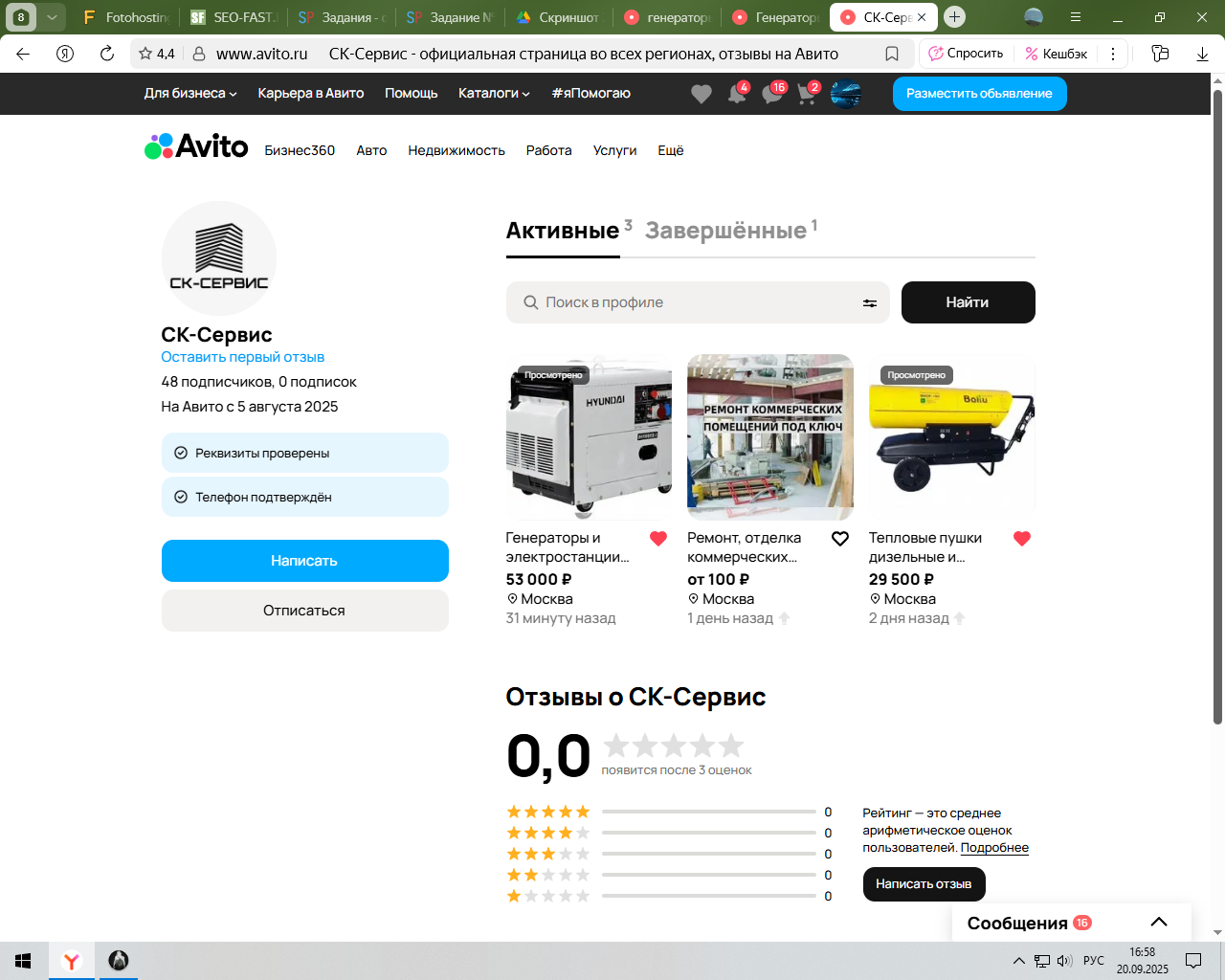The height and width of the screenshot is (980, 1225).
Task: Expand Каталоги dropdown menu
Action: click(x=494, y=94)
